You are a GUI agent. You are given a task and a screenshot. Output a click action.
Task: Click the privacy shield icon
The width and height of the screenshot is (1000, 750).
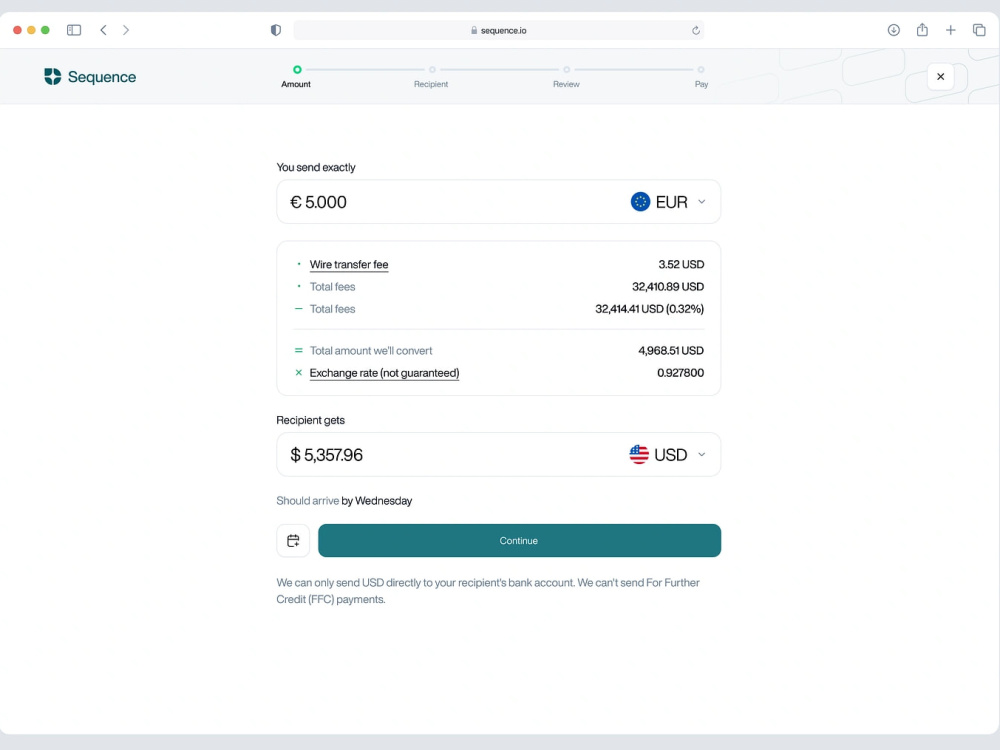point(276,30)
